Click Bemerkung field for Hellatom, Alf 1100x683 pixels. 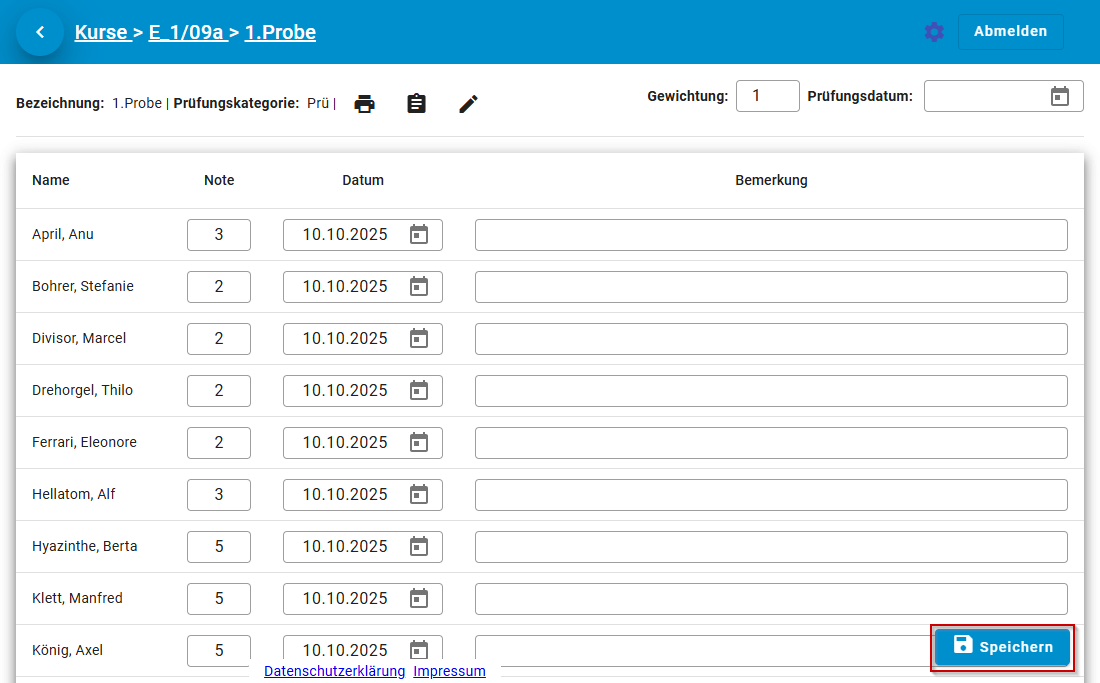coord(770,495)
